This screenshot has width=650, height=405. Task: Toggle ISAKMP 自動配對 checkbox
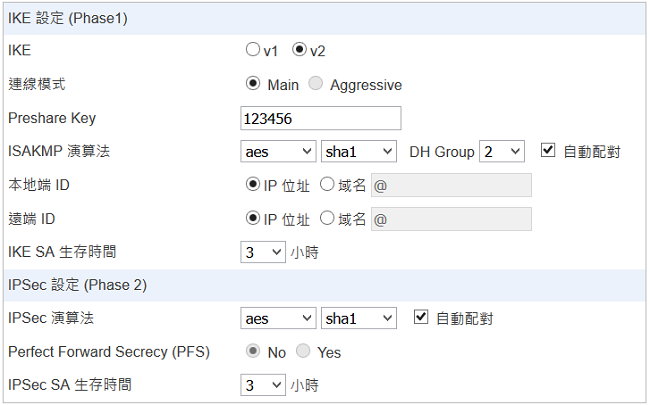click(547, 151)
